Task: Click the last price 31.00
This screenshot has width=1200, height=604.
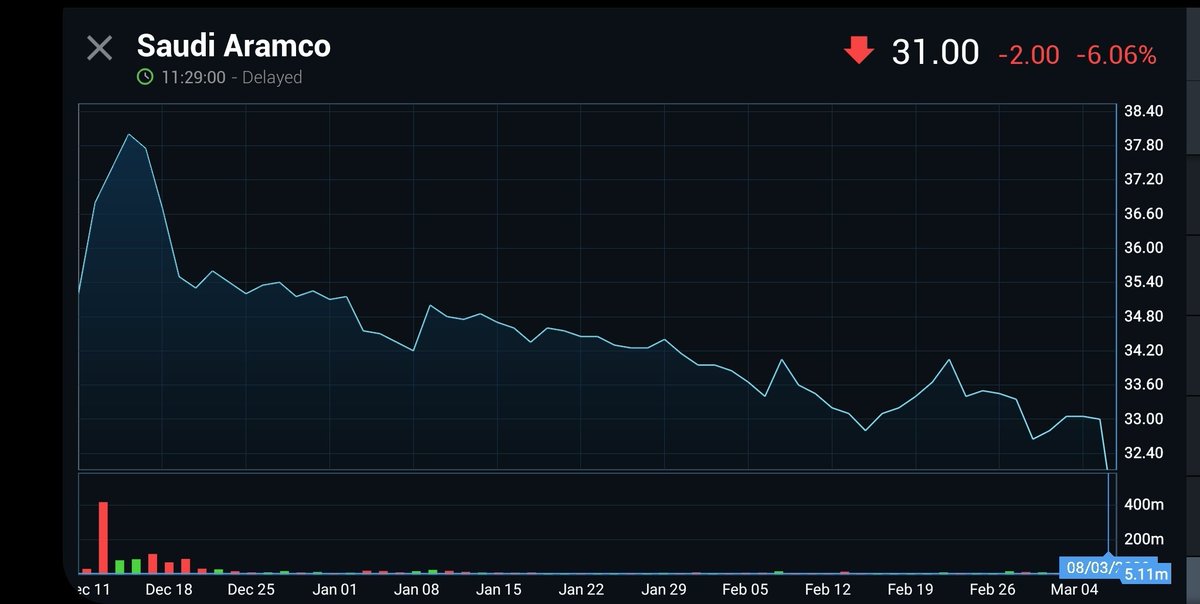Action: coord(935,52)
